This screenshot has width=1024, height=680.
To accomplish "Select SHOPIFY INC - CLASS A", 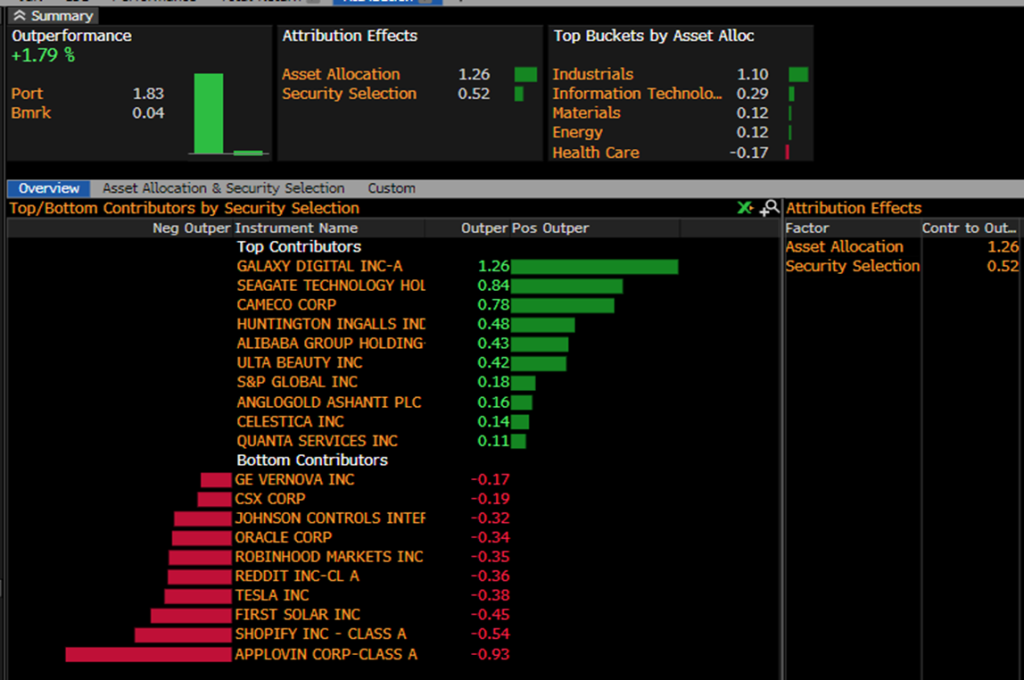I will [x=320, y=635].
